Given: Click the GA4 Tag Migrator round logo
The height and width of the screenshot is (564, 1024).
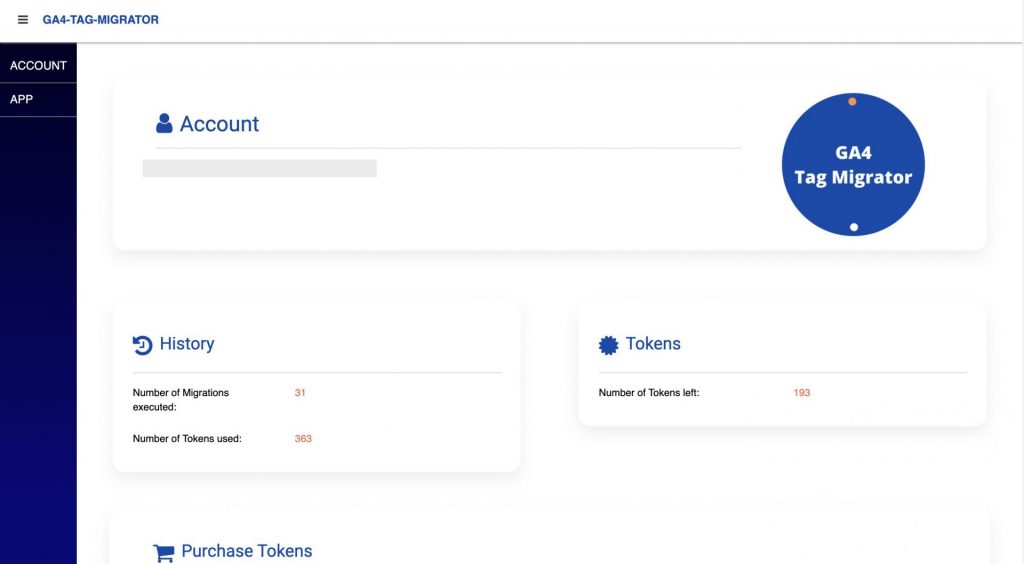Looking at the screenshot, I should point(853,164).
